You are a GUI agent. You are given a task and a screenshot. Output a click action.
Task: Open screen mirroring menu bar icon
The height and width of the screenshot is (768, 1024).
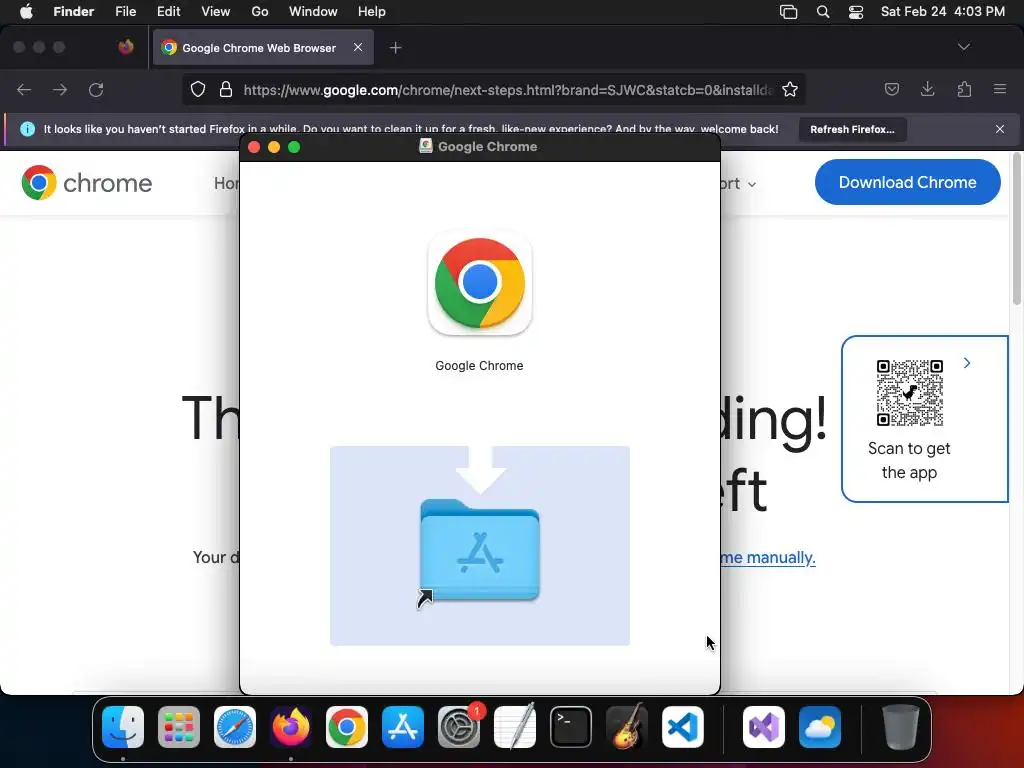(x=789, y=12)
